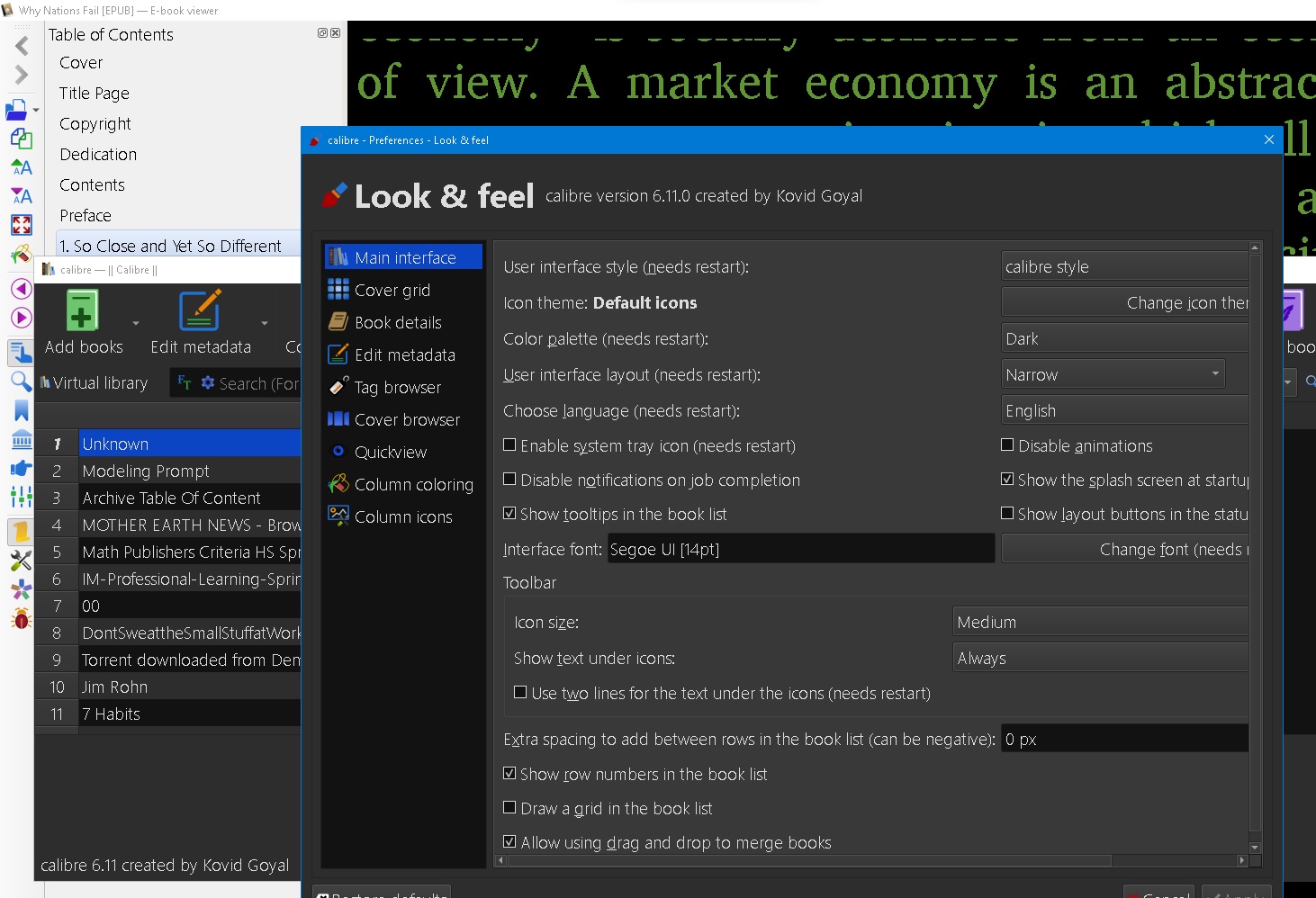Image resolution: width=1316 pixels, height=898 pixels.
Task: Open the Column coloring section
Action: coord(403,484)
